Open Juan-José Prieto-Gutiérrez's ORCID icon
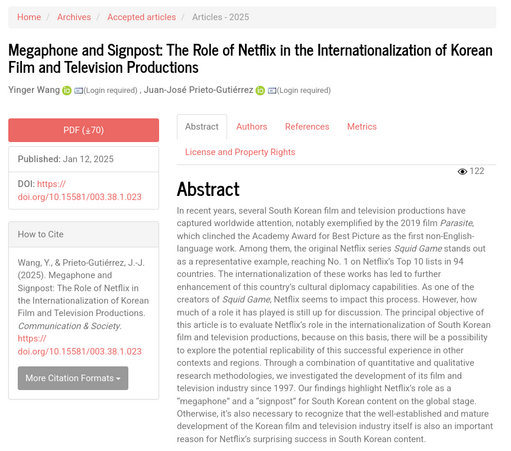The image size is (511, 451). click(x=260, y=90)
